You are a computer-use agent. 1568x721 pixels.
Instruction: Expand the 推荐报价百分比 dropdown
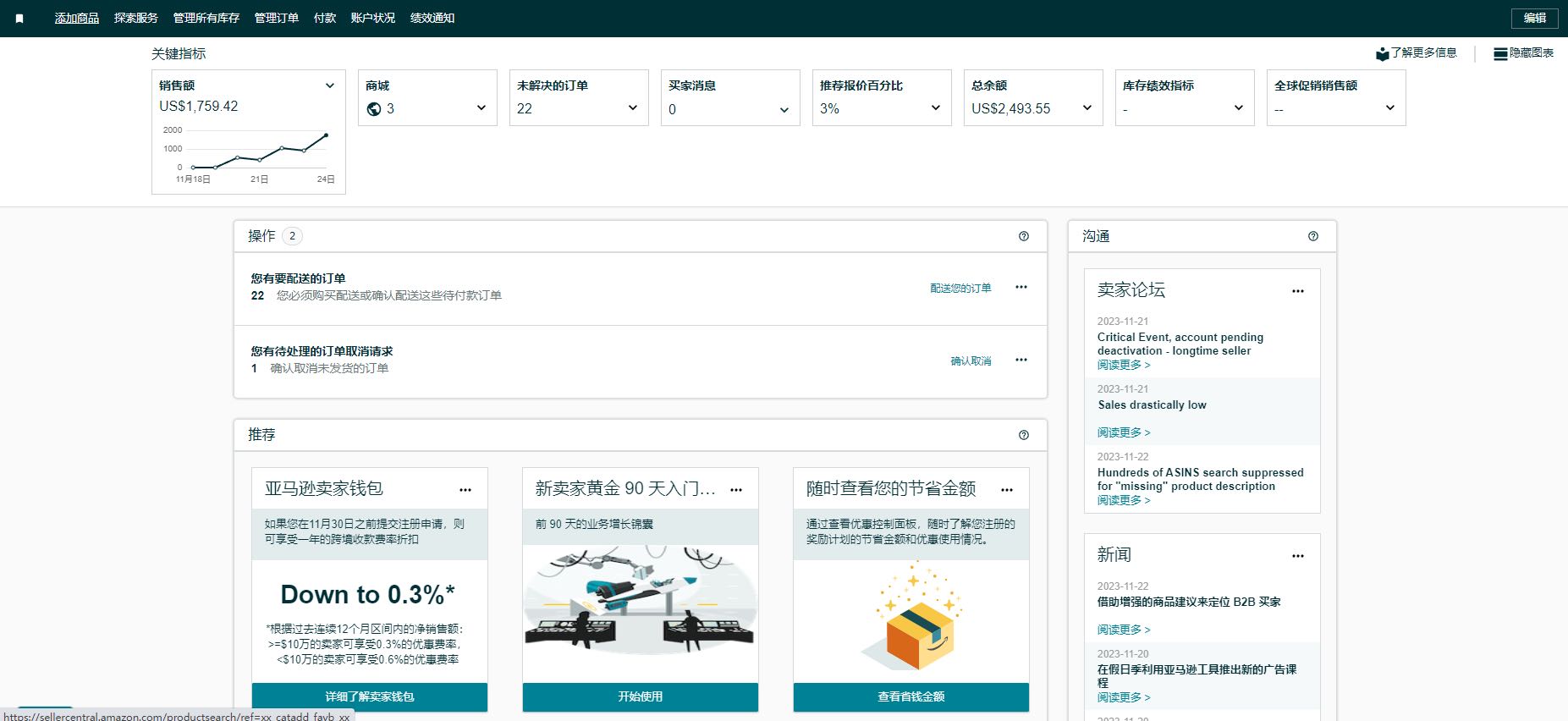tap(936, 108)
